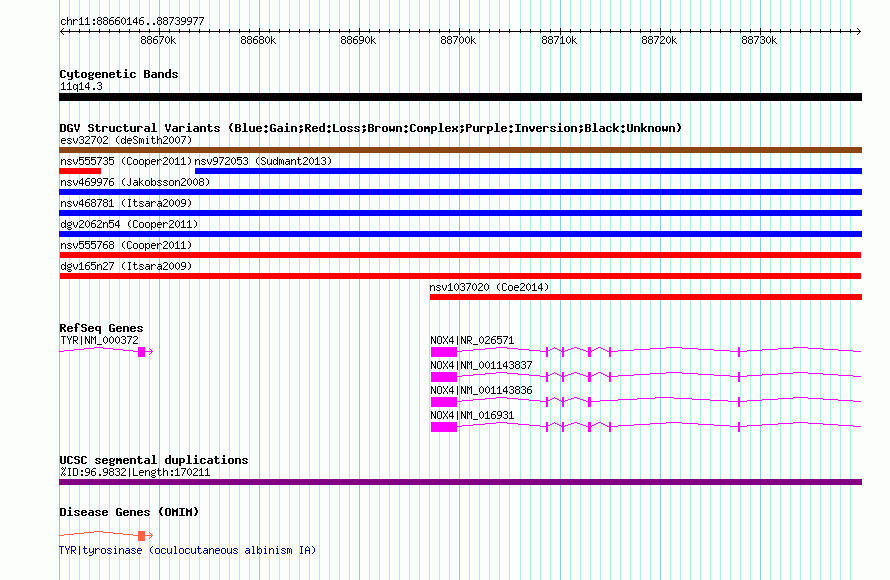Open the UCSC segmental duplications track heading

tap(154, 460)
